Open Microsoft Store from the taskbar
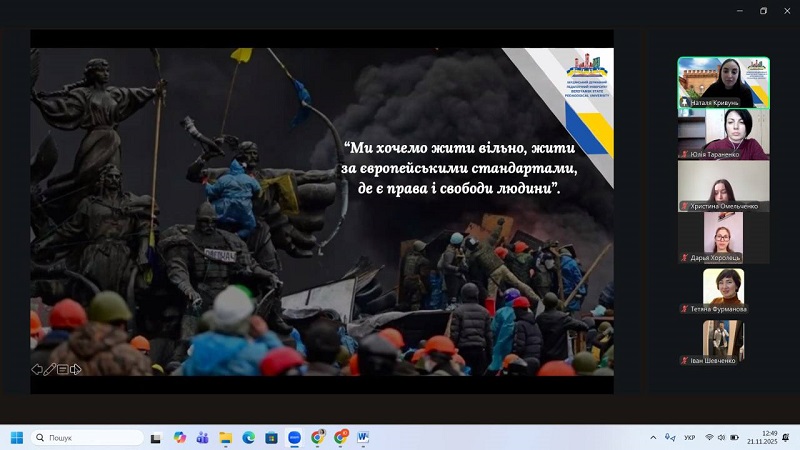This screenshot has width=800, height=450. tap(271, 437)
